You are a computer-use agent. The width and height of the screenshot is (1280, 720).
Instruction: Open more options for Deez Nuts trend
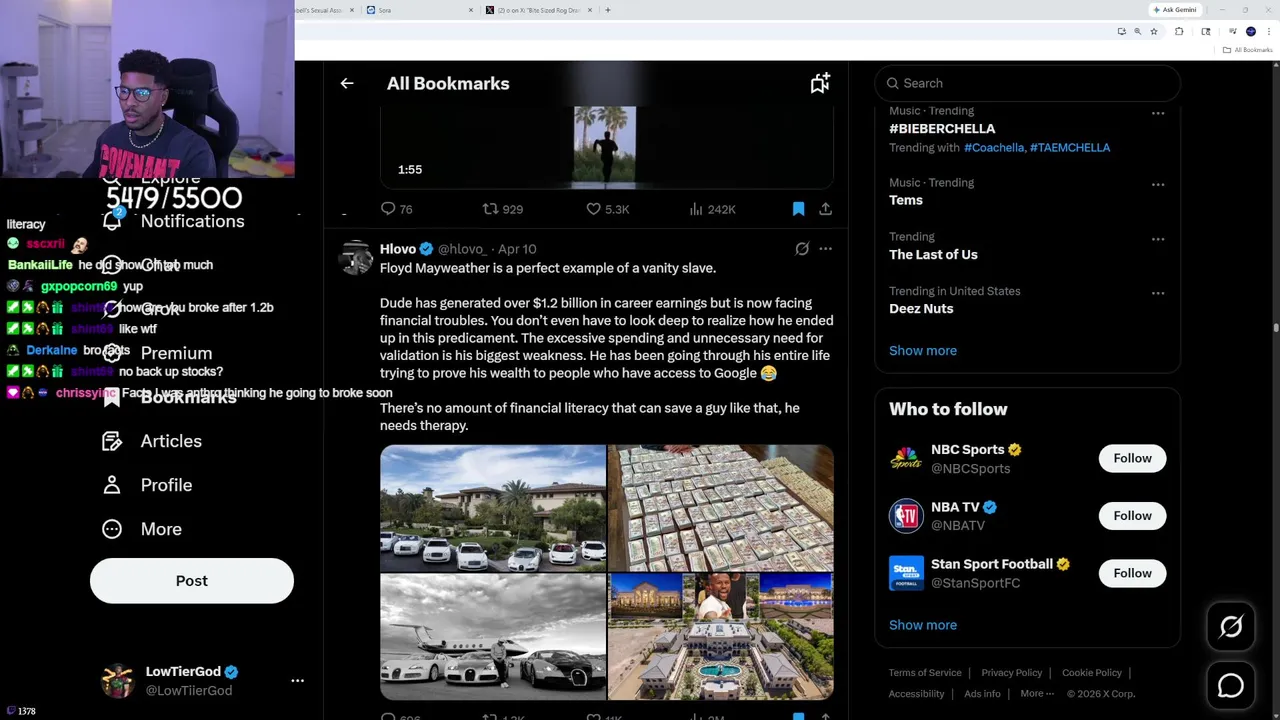click(x=1158, y=293)
